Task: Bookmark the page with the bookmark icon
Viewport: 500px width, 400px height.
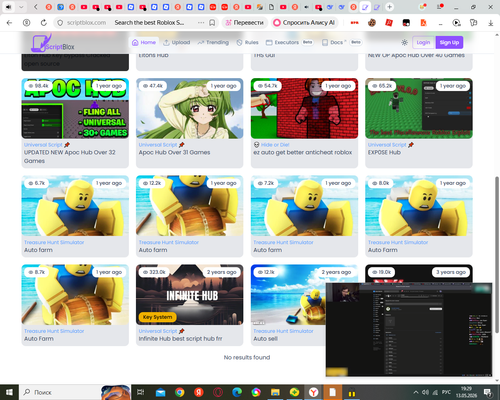Action: click(212, 23)
